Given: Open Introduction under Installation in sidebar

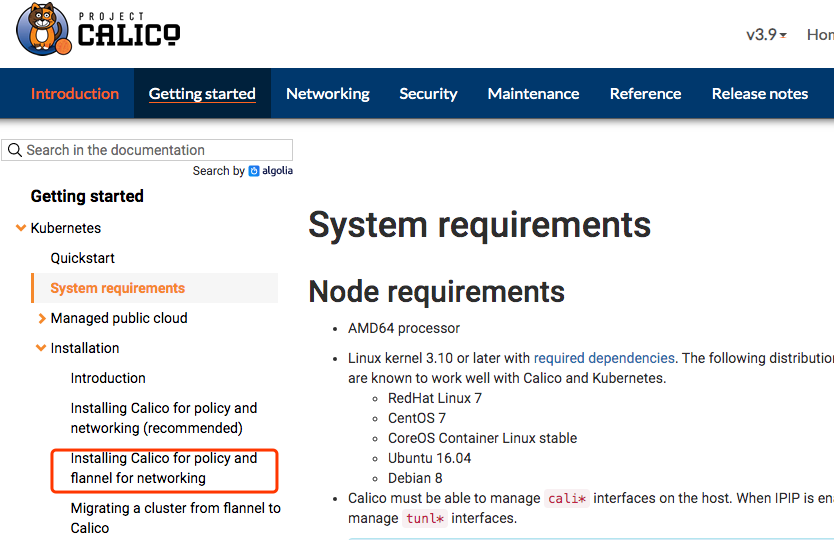Looking at the screenshot, I should (x=108, y=378).
